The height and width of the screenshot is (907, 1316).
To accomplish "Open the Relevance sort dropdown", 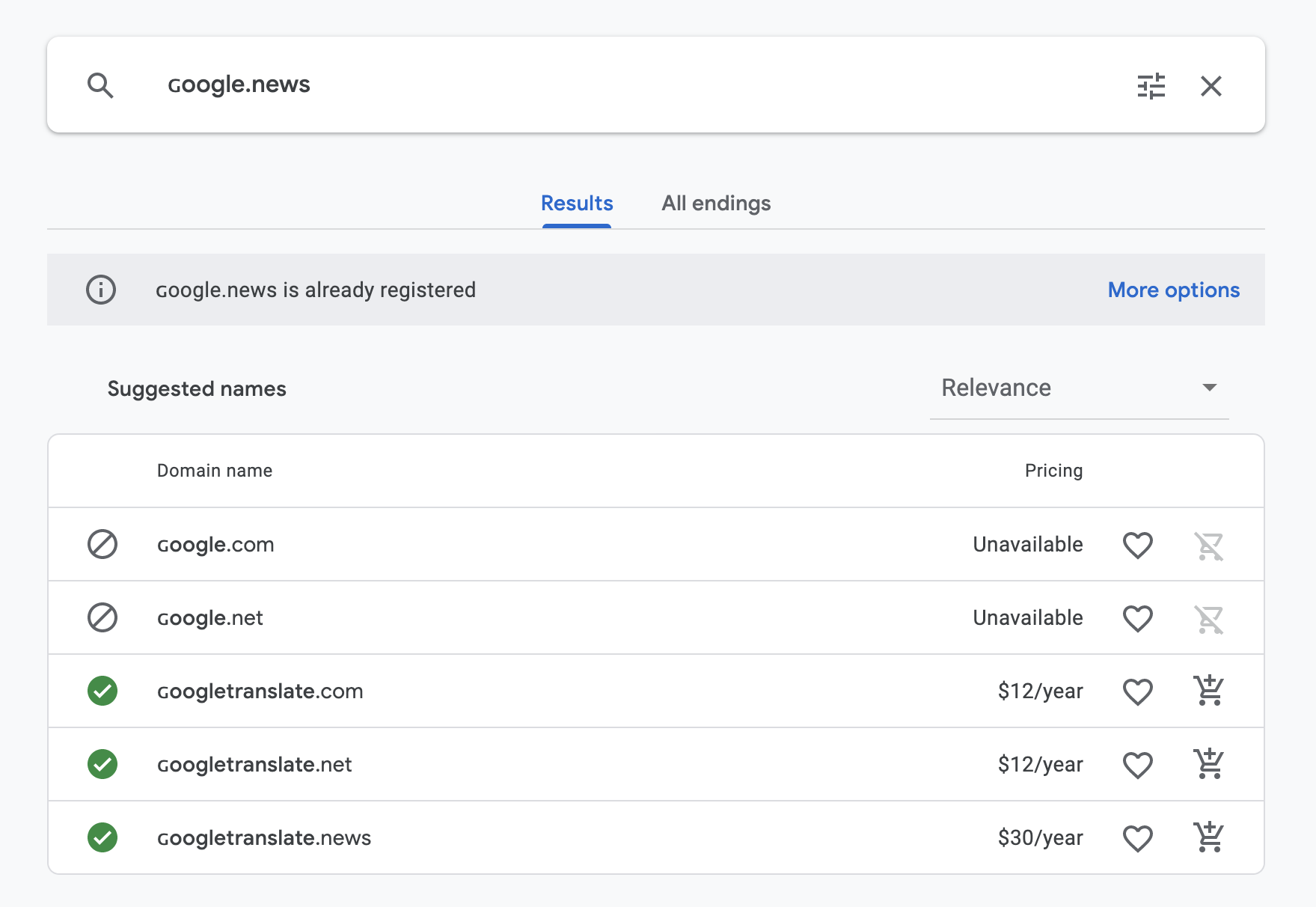I will point(1077,388).
